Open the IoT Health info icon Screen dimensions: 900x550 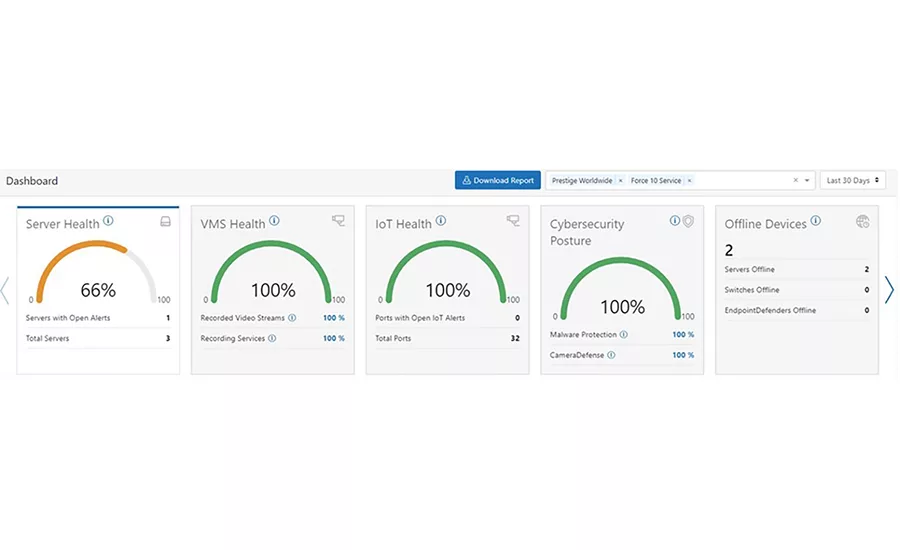pyautogui.click(x=441, y=220)
